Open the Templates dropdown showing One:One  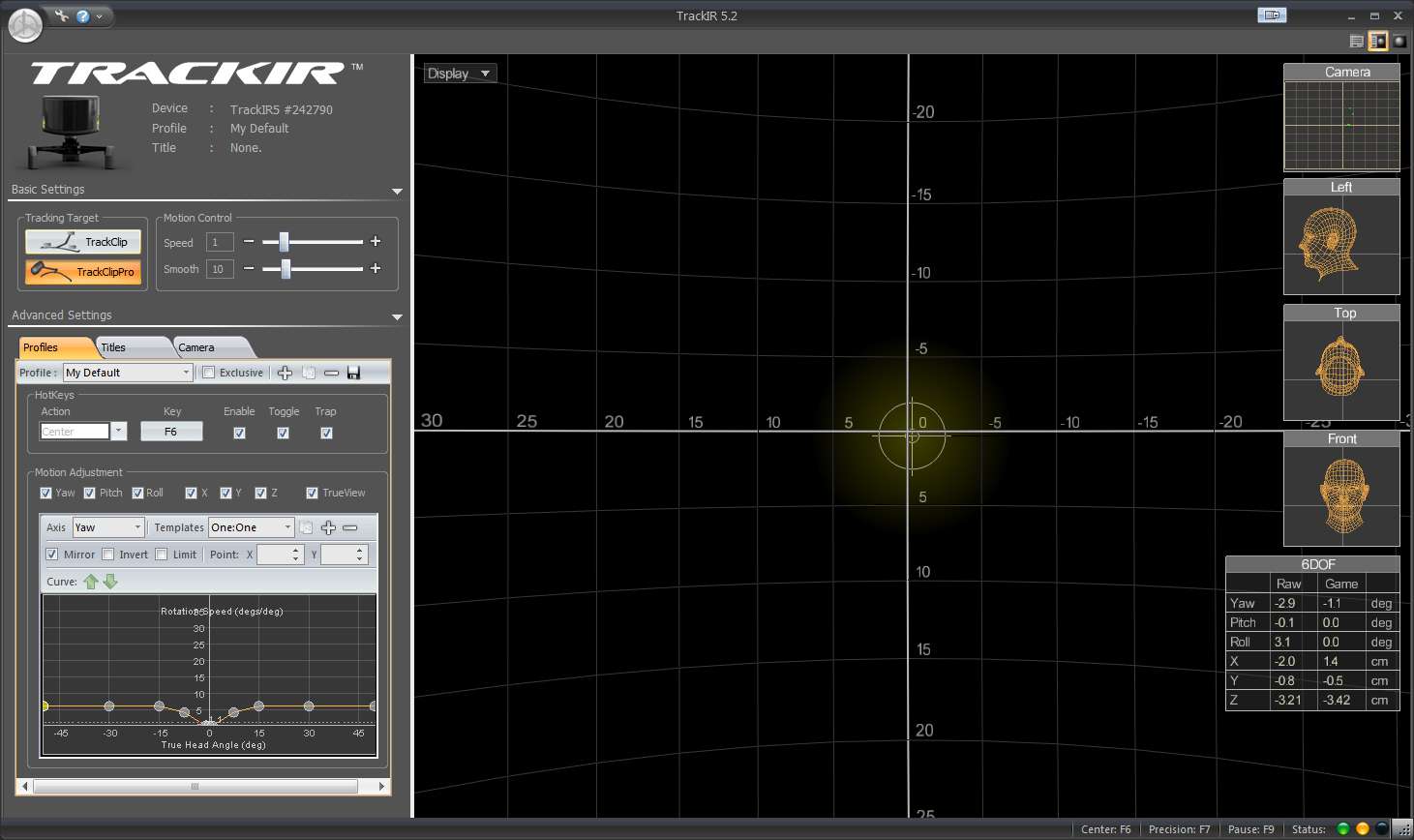click(x=252, y=527)
